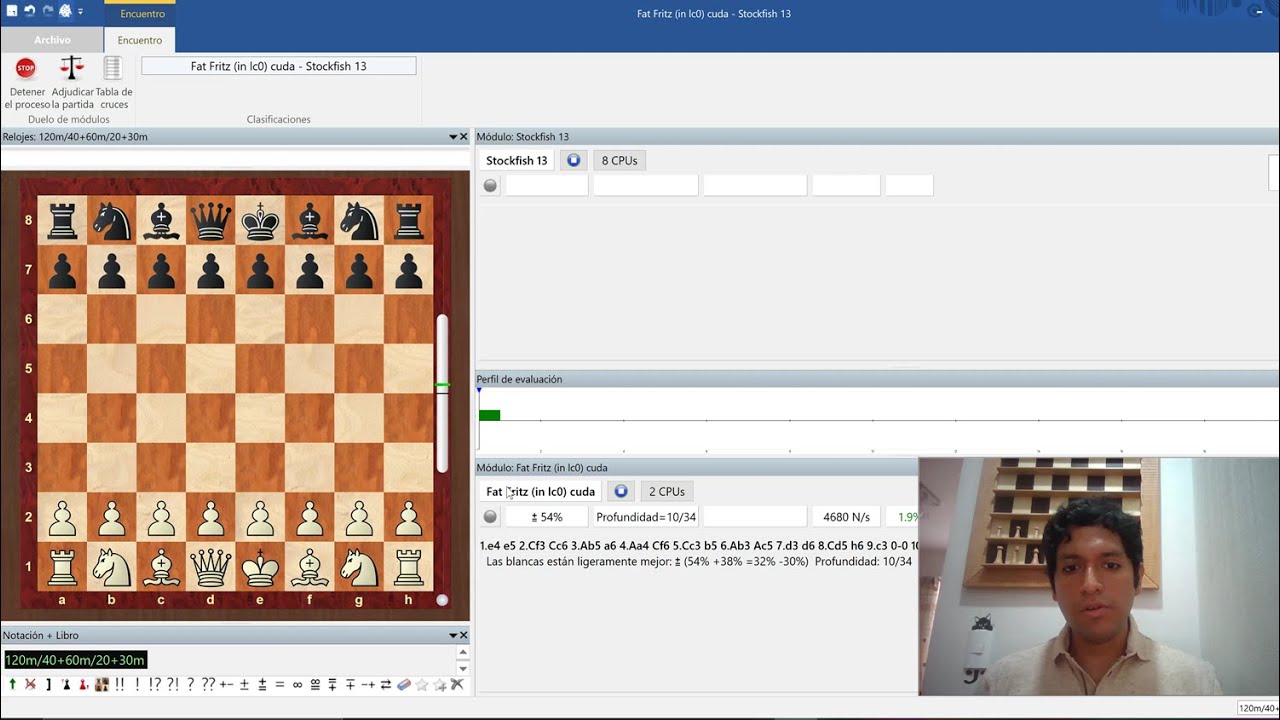Click the eraser icon to remove annotations

tap(404, 685)
